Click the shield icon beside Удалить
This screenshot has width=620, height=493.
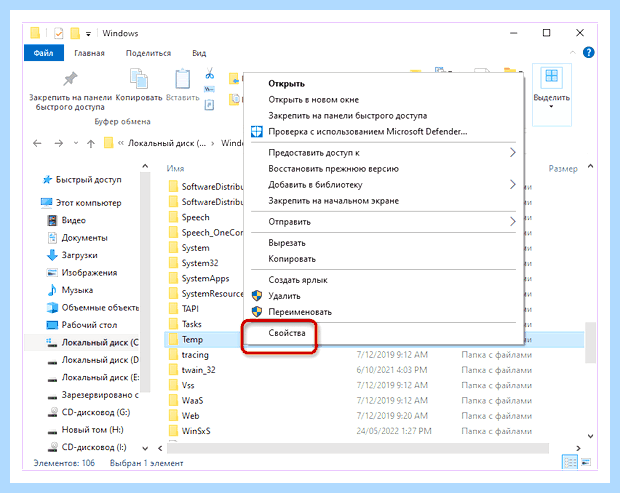(257, 295)
